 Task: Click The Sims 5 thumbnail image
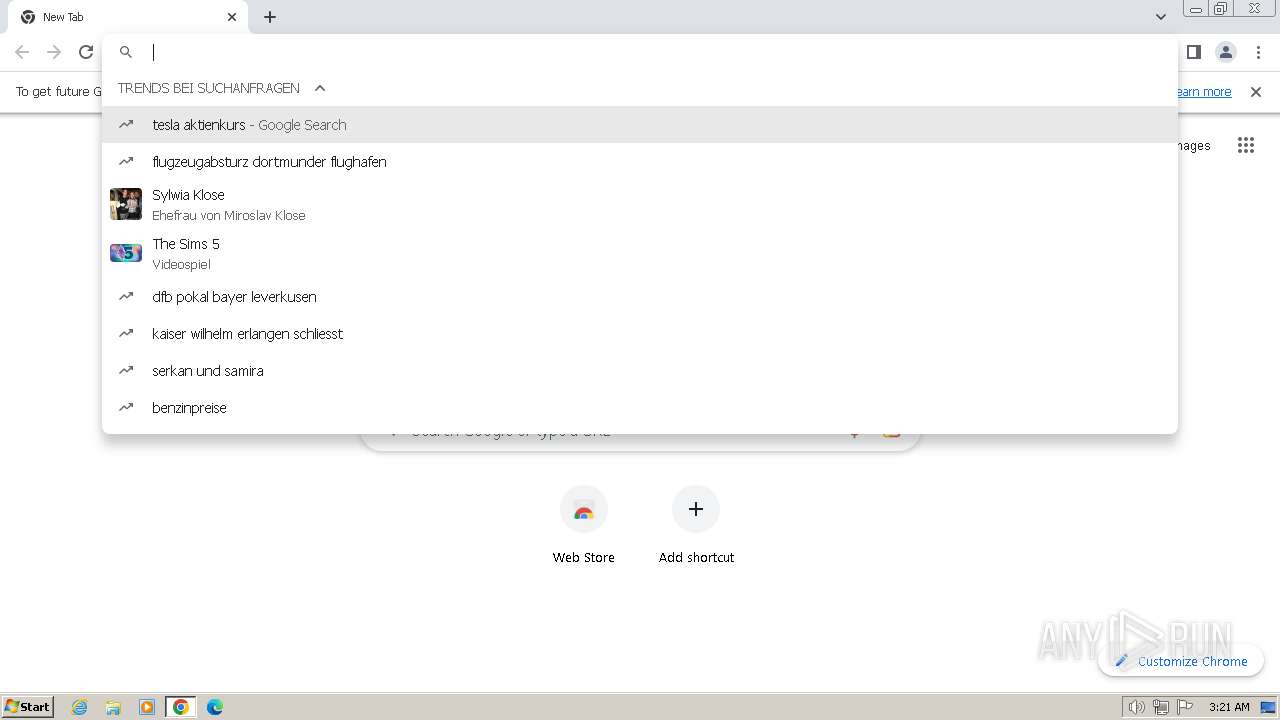tap(126, 253)
